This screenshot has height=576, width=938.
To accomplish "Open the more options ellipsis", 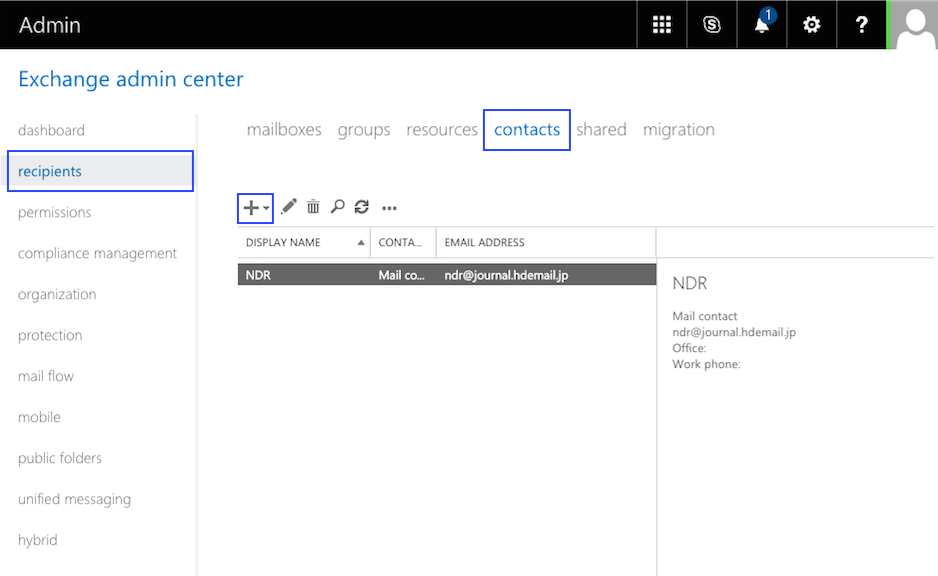I will pyautogui.click(x=389, y=208).
